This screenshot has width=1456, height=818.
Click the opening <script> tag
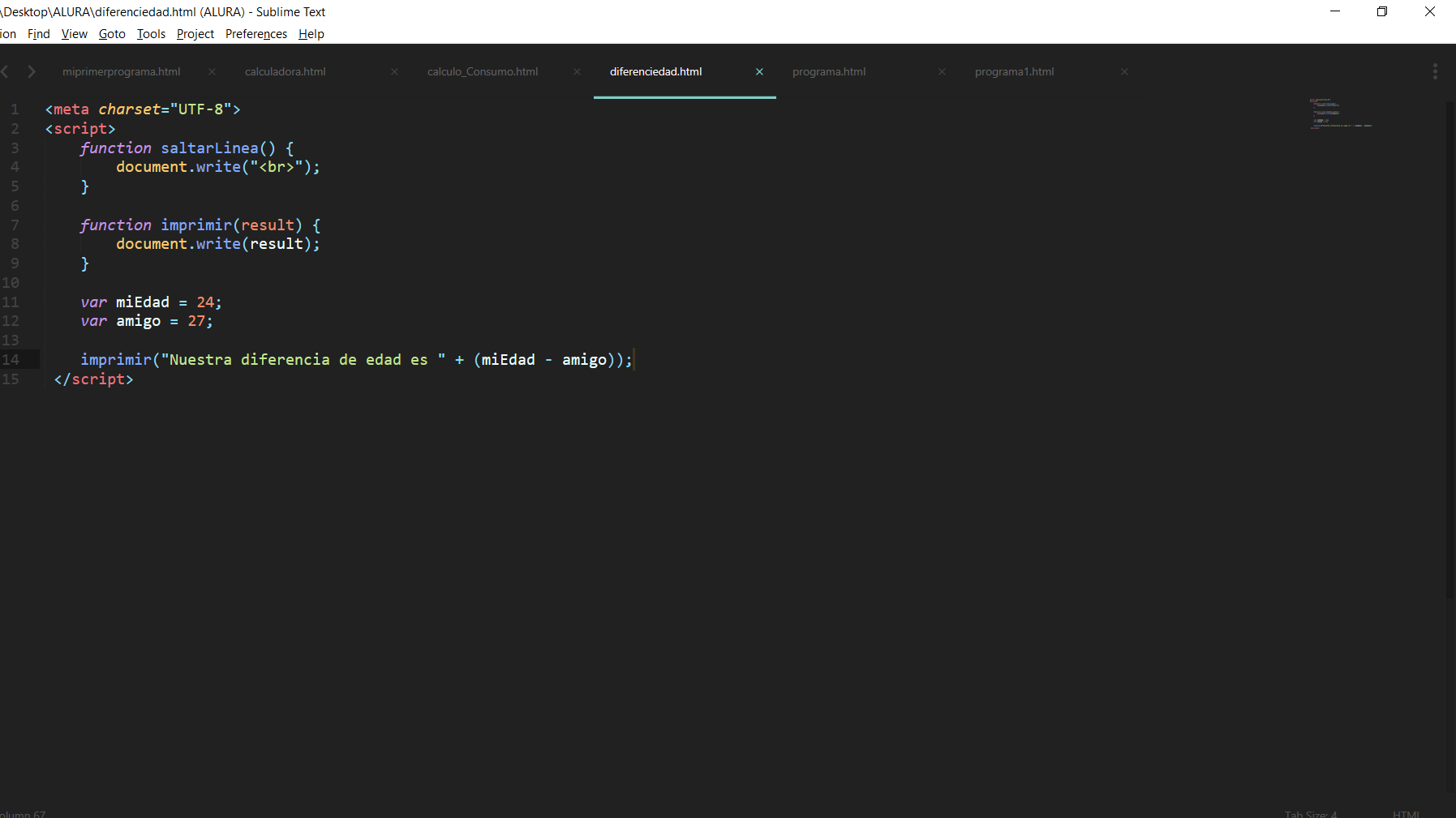(80, 129)
